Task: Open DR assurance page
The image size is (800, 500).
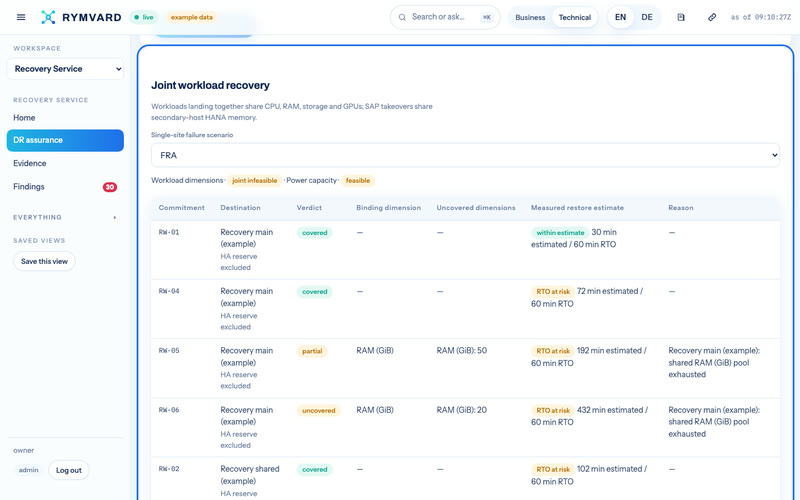Action: pyautogui.click(x=65, y=140)
